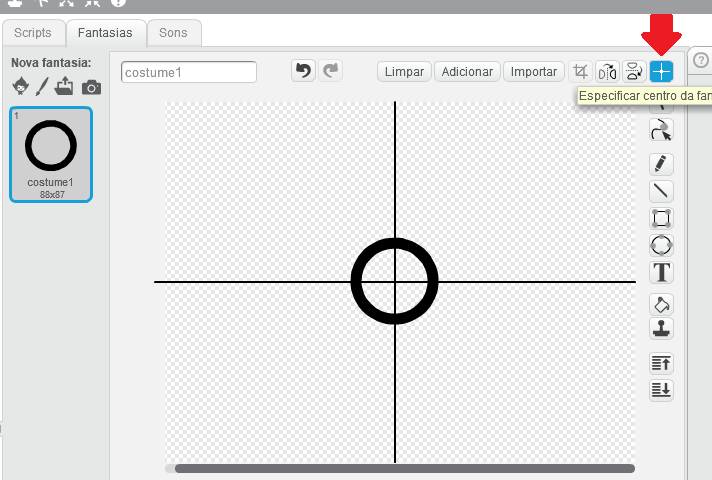The width and height of the screenshot is (712, 480).
Task: Take a new costume with the camera
Action: pyautogui.click(x=91, y=87)
